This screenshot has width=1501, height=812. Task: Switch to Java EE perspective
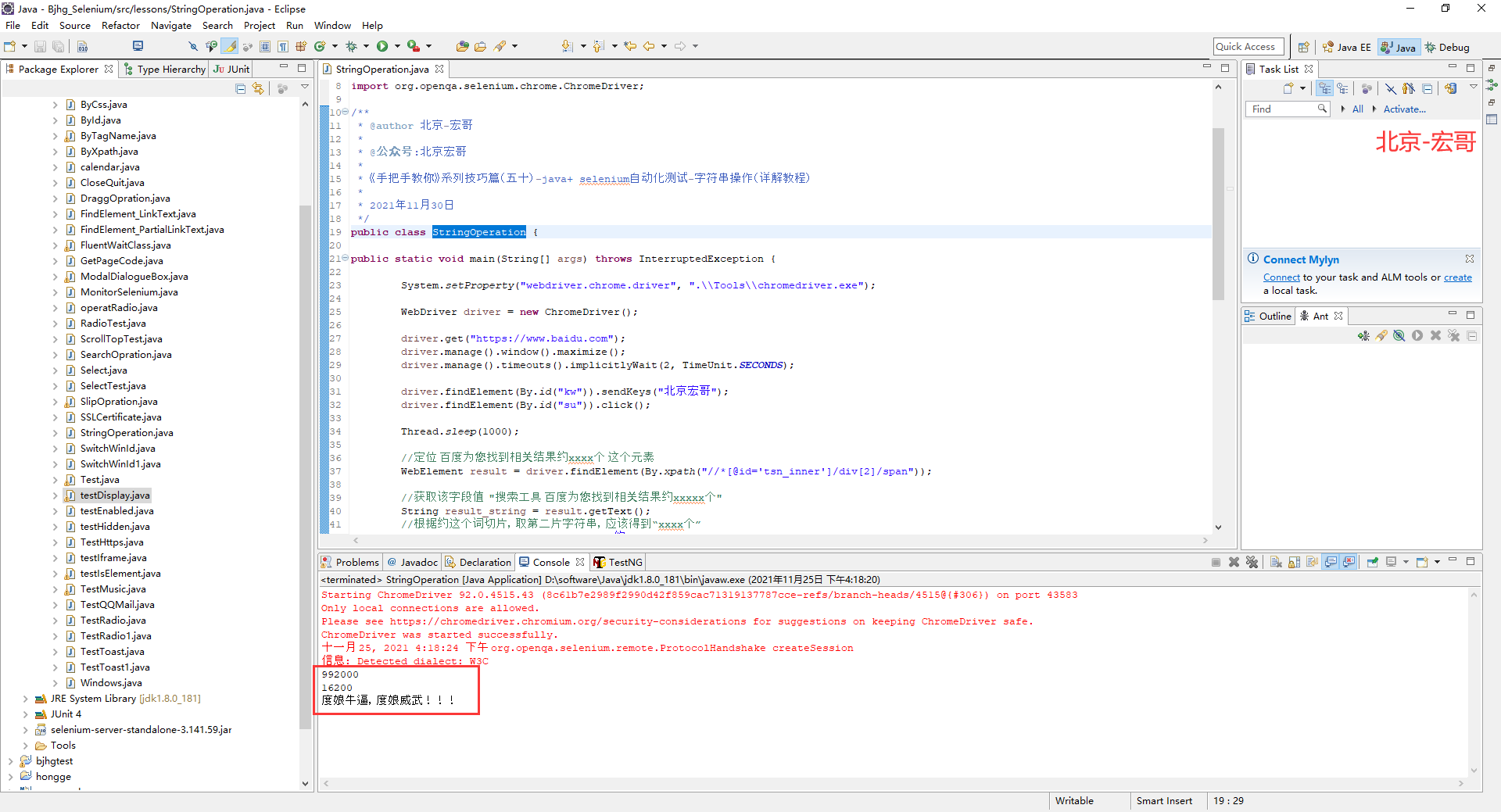[1347, 47]
